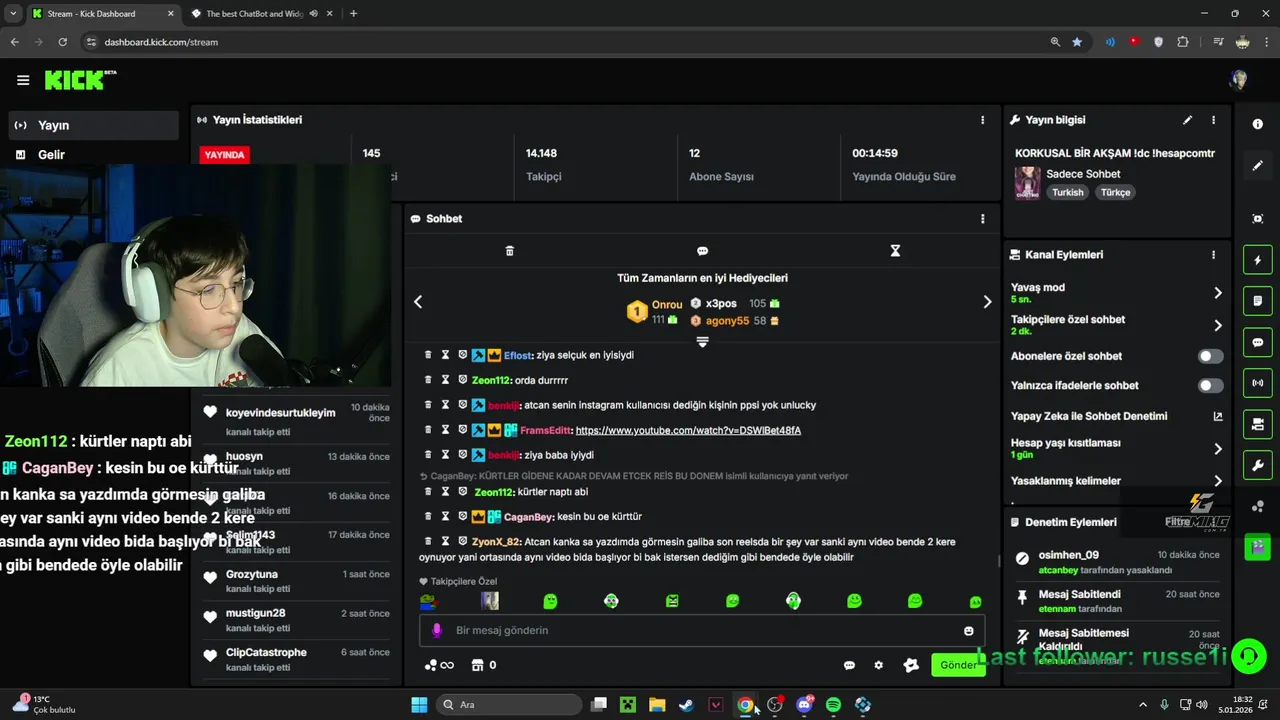Insert the Pepe frog emote
This screenshot has width=1280, height=720.
pos(428,601)
